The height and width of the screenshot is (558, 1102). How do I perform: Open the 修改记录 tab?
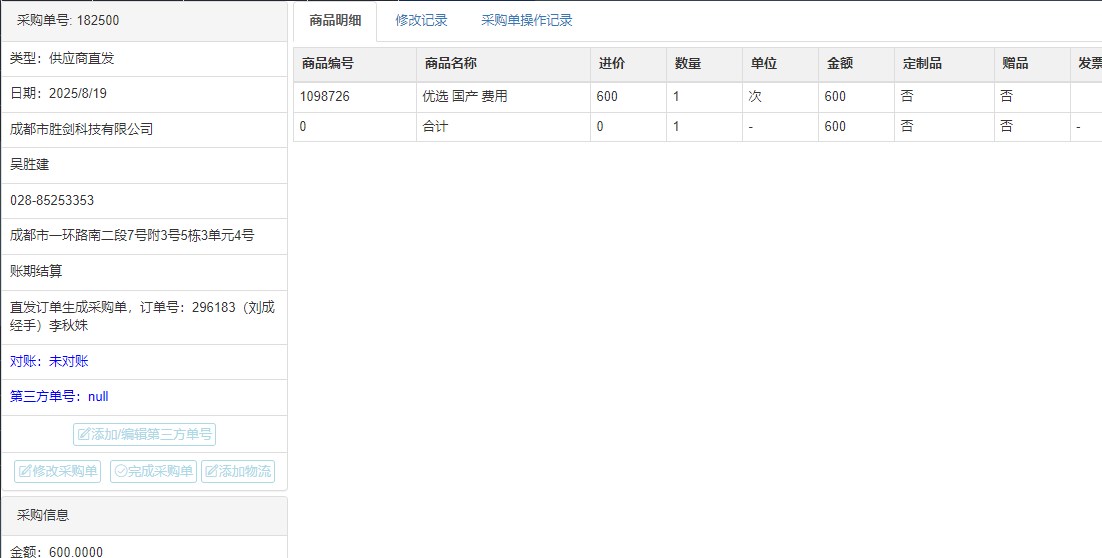pyautogui.click(x=421, y=21)
